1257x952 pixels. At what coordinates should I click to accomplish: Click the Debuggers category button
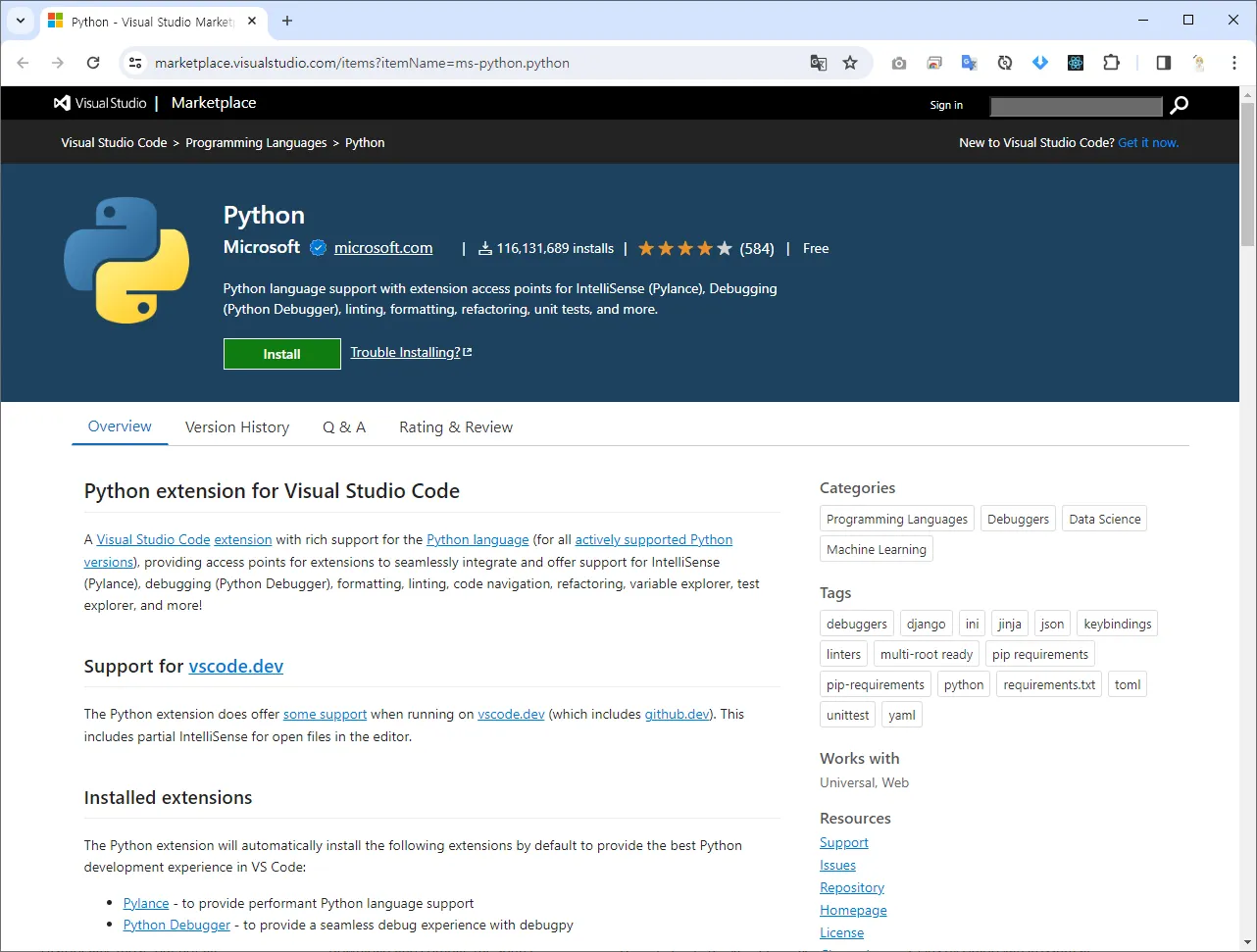(x=1018, y=519)
